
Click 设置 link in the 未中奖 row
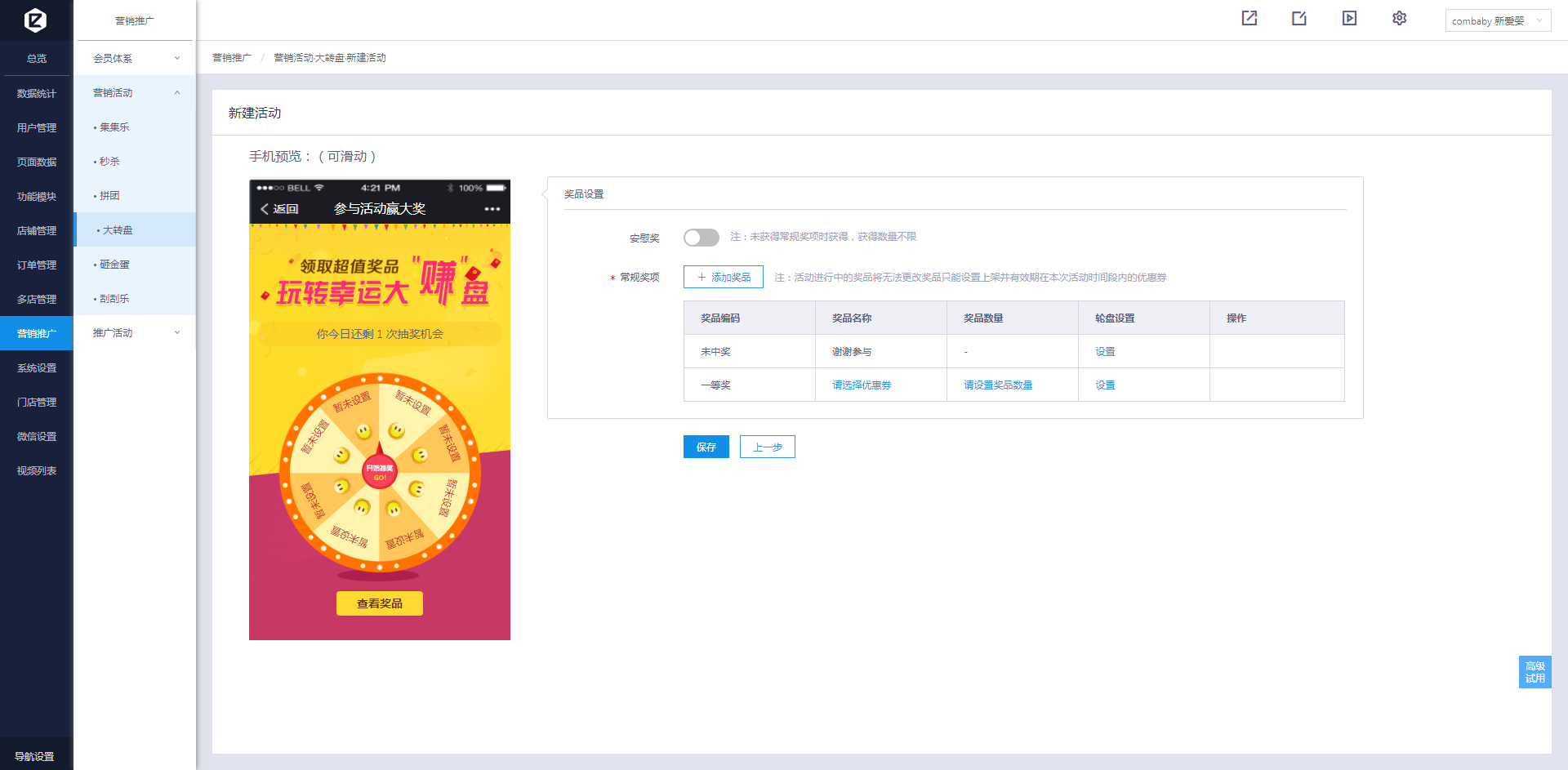(x=1105, y=352)
